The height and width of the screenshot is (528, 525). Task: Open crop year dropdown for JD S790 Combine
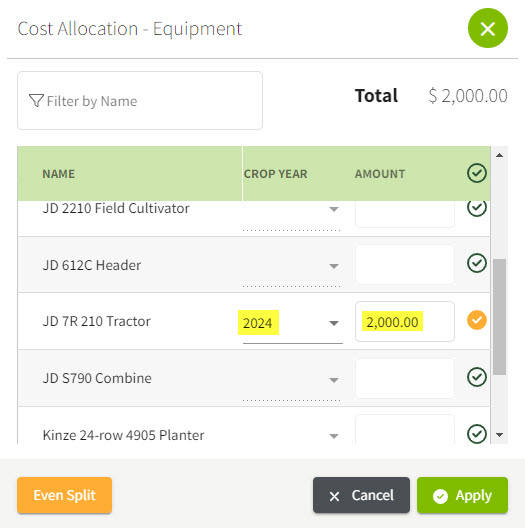[x=334, y=380]
